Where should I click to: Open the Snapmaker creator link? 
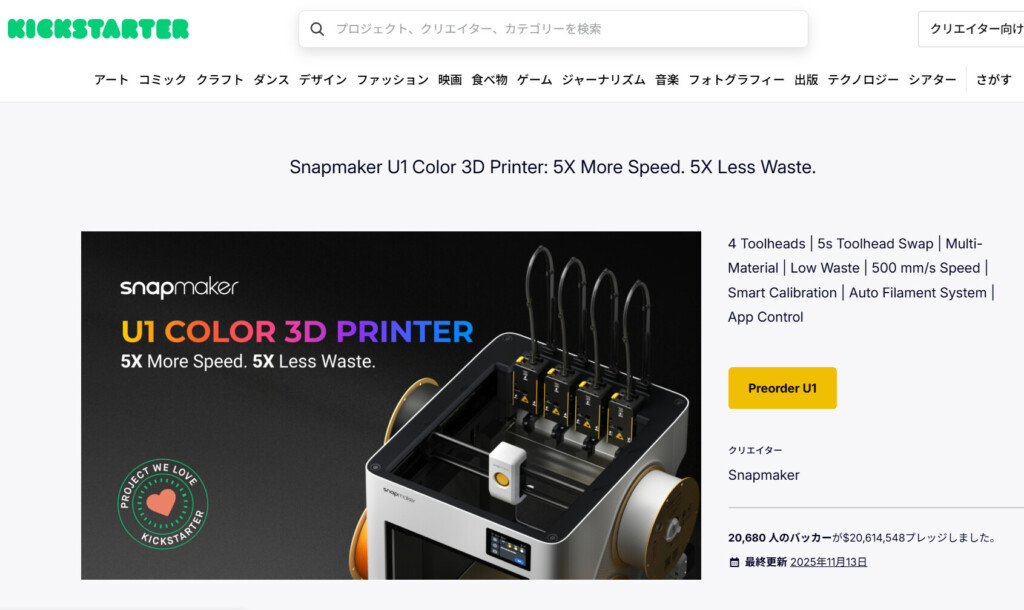pyautogui.click(x=763, y=475)
